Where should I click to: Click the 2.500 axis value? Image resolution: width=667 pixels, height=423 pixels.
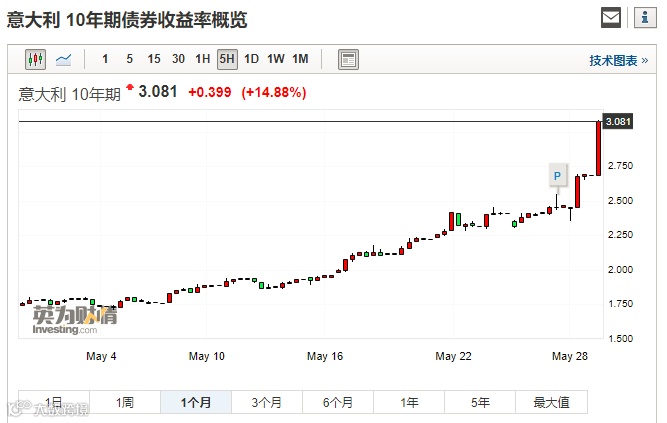pyautogui.click(x=620, y=200)
